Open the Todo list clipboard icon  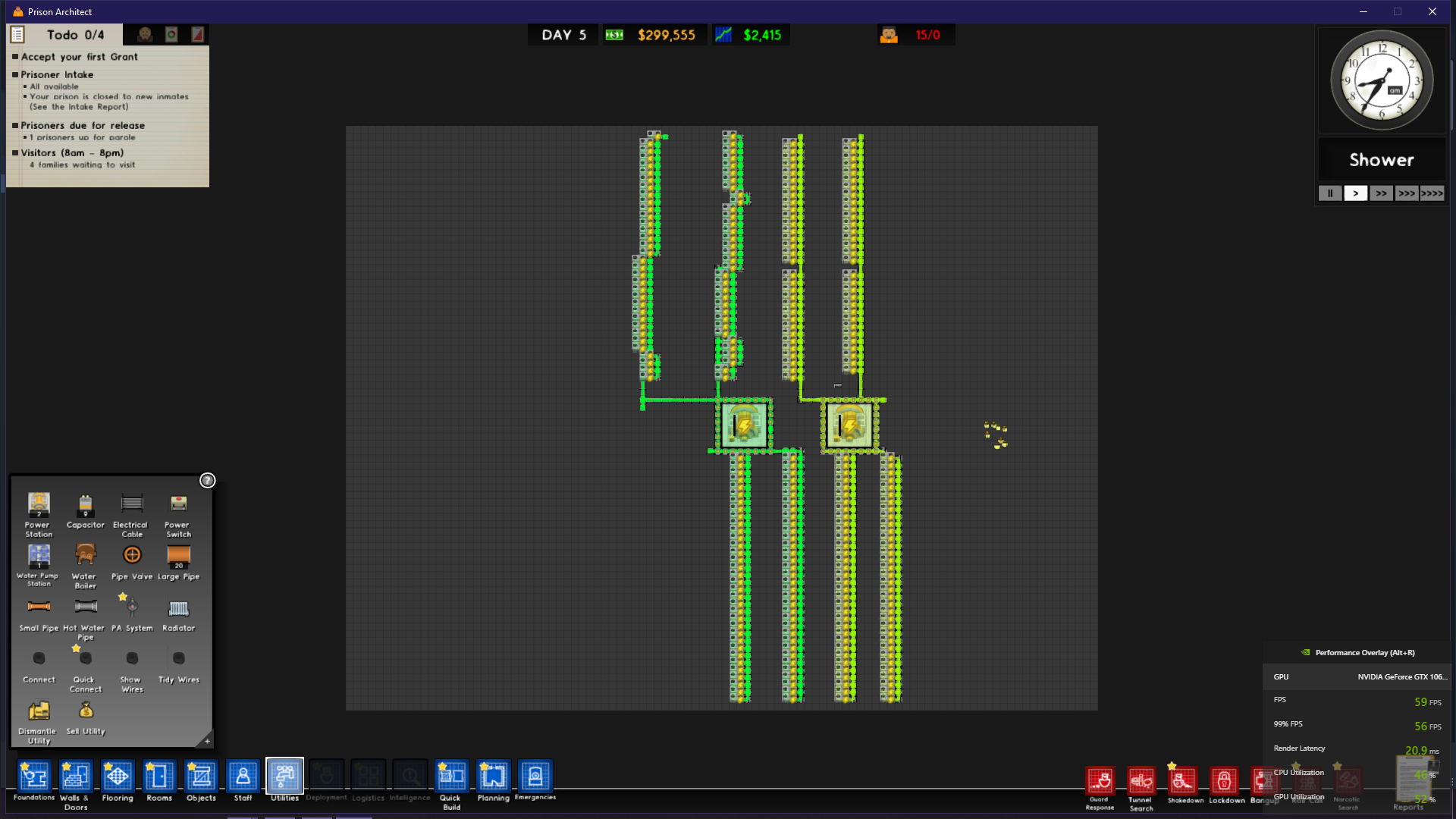17,35
